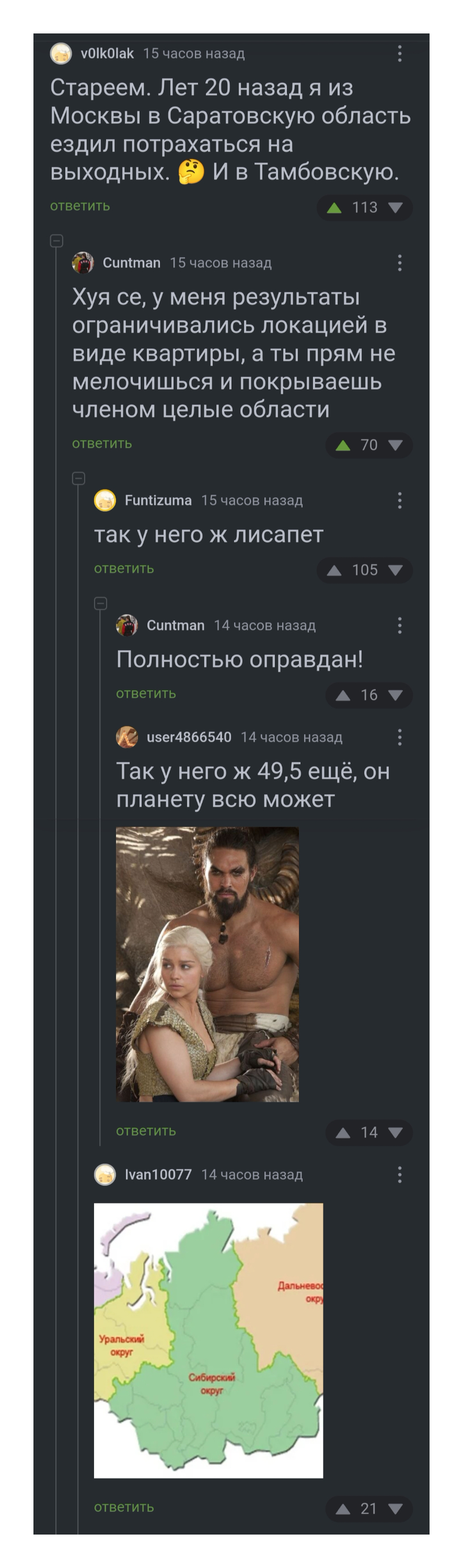Downvote v0lk0lak's comment with 113 rating
The image size is (463, 1568).
click(396, 208)
